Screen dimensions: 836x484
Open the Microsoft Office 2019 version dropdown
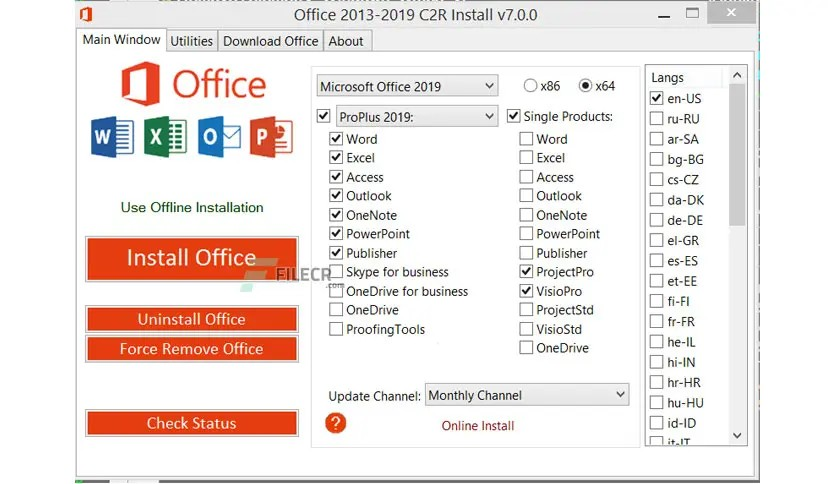[x=407, y=86]
